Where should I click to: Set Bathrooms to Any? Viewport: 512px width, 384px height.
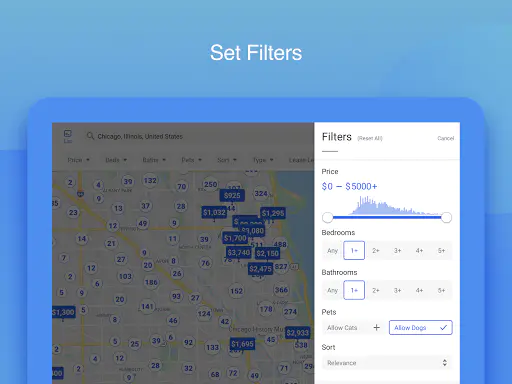click(332, 290)
